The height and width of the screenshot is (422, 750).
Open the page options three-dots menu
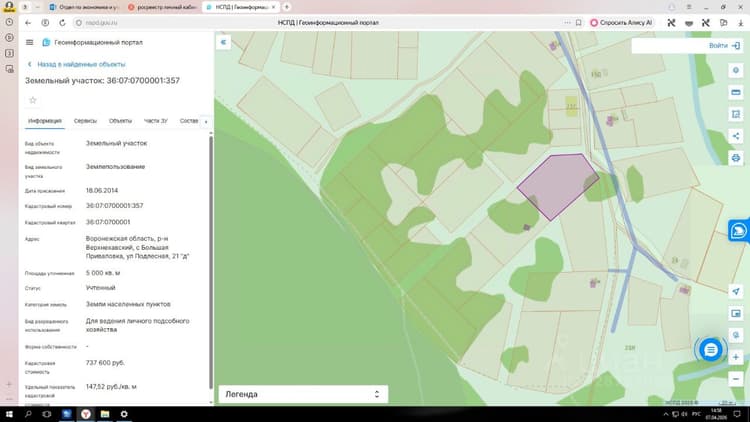click(x=567, y=22)
